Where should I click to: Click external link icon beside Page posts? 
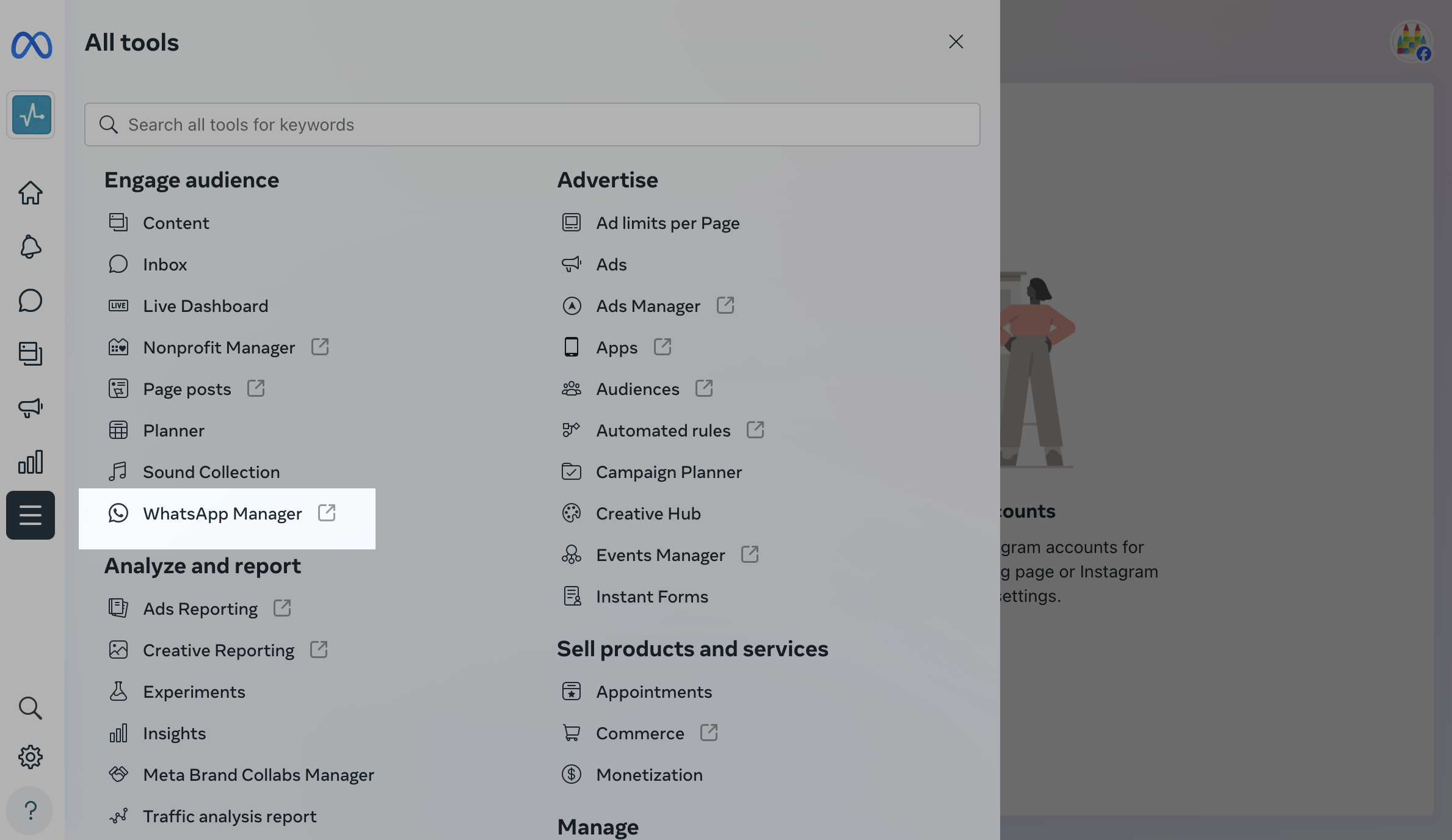tap(256, 388)
